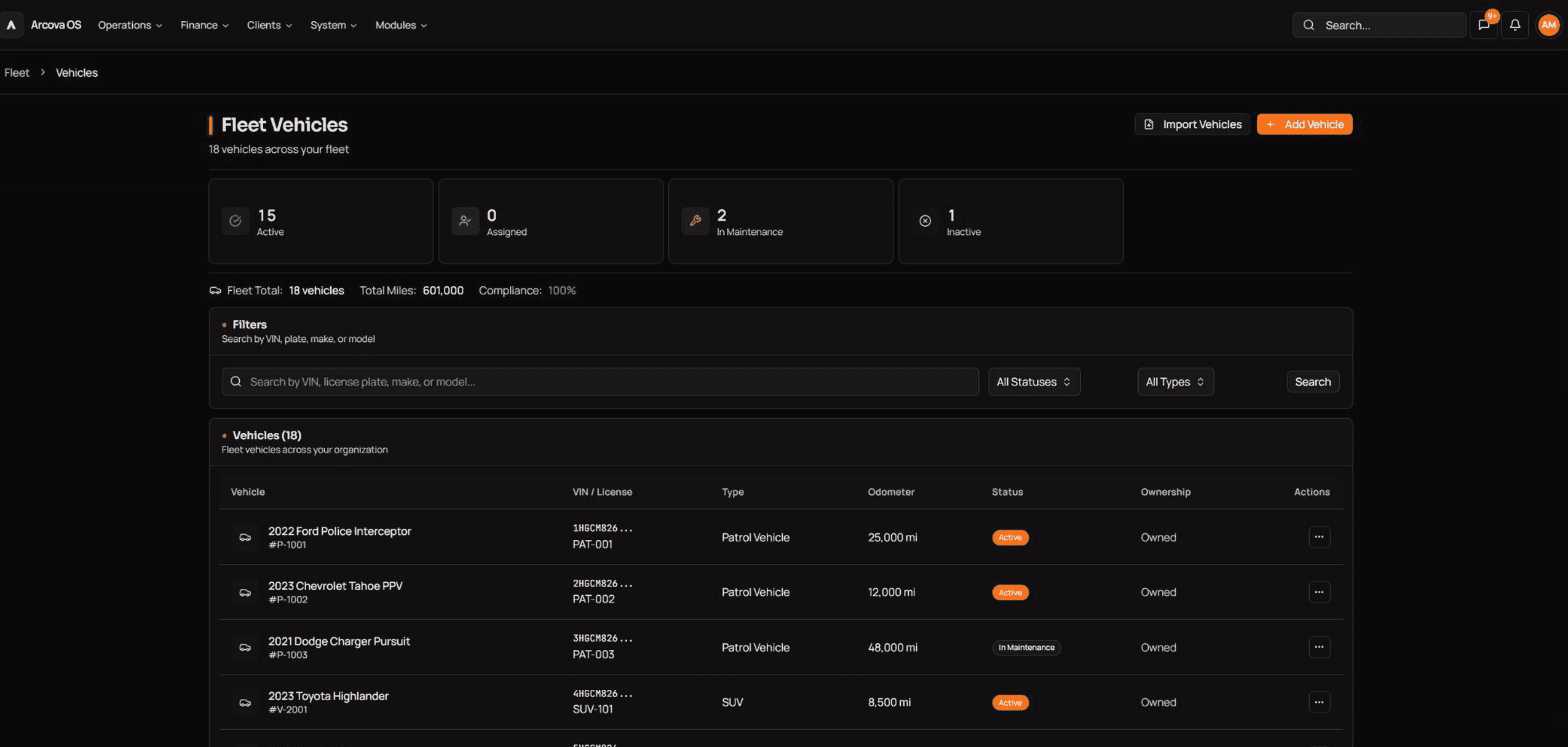Click the 2023 Chevrolet Tahoe PPV name

click(335, 586)
